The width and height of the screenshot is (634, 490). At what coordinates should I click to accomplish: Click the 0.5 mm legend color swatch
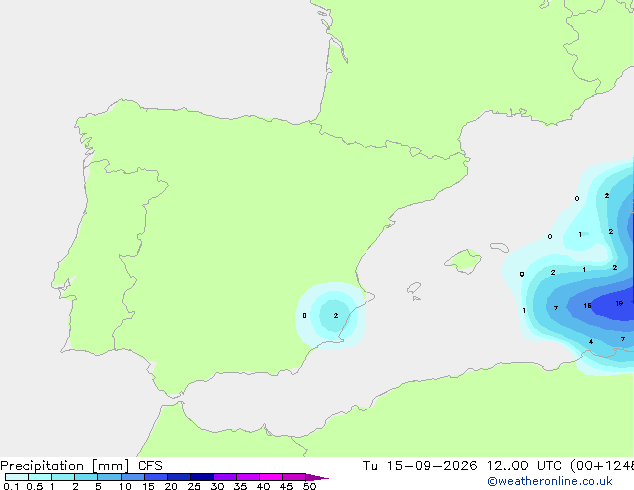pos(40,477)
